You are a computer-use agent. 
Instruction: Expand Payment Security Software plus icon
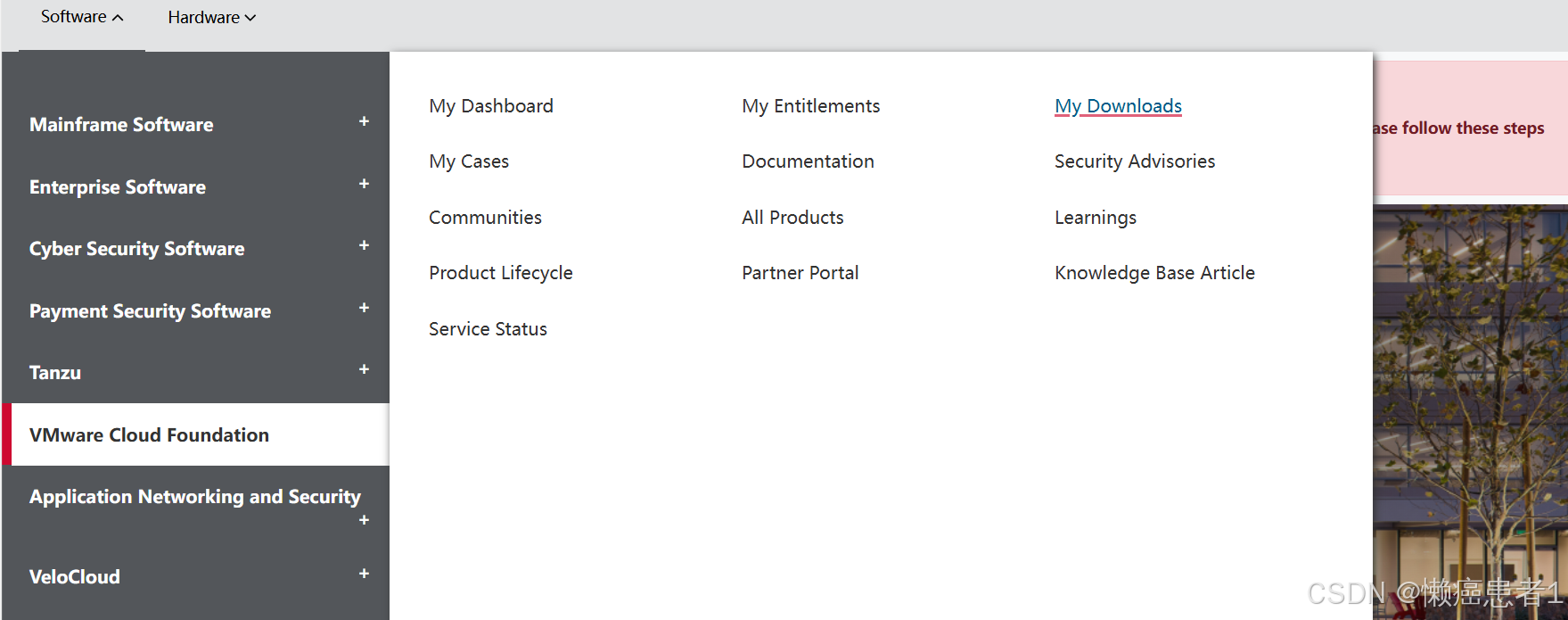364,308
